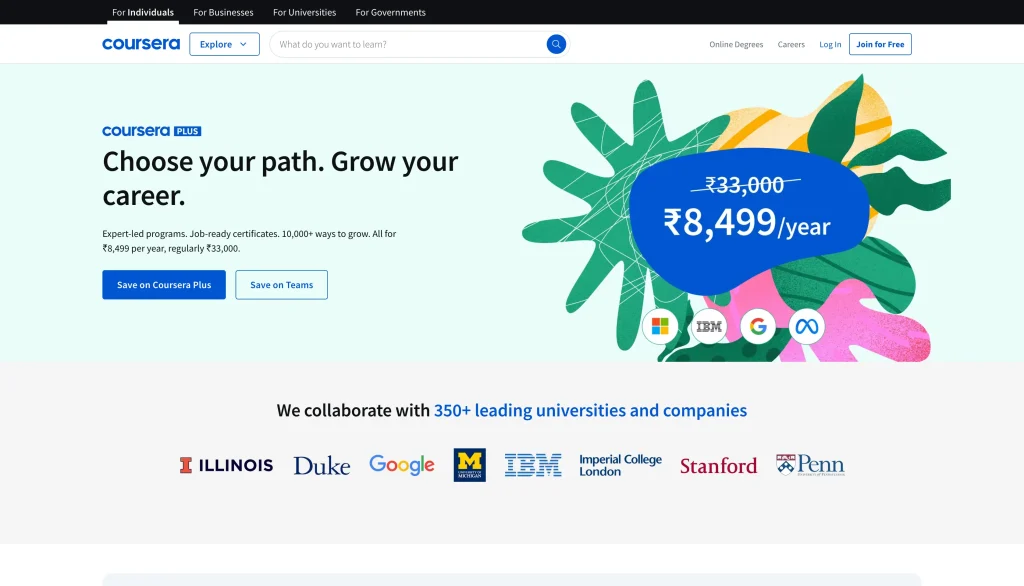Click the circular IBM badge icon

tap(709, 326)
